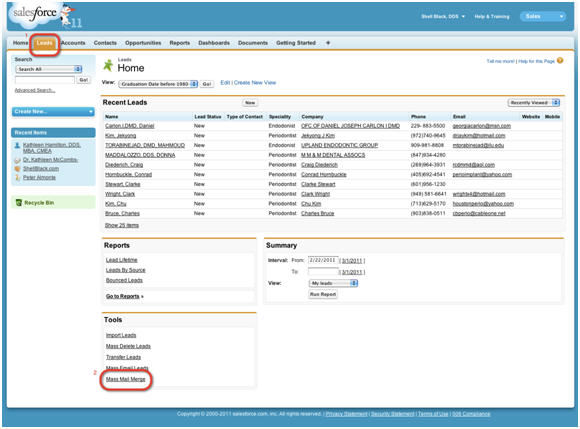Click the sidebar search Go button
The height and width of the screenshot is (429, 580).
84,80
